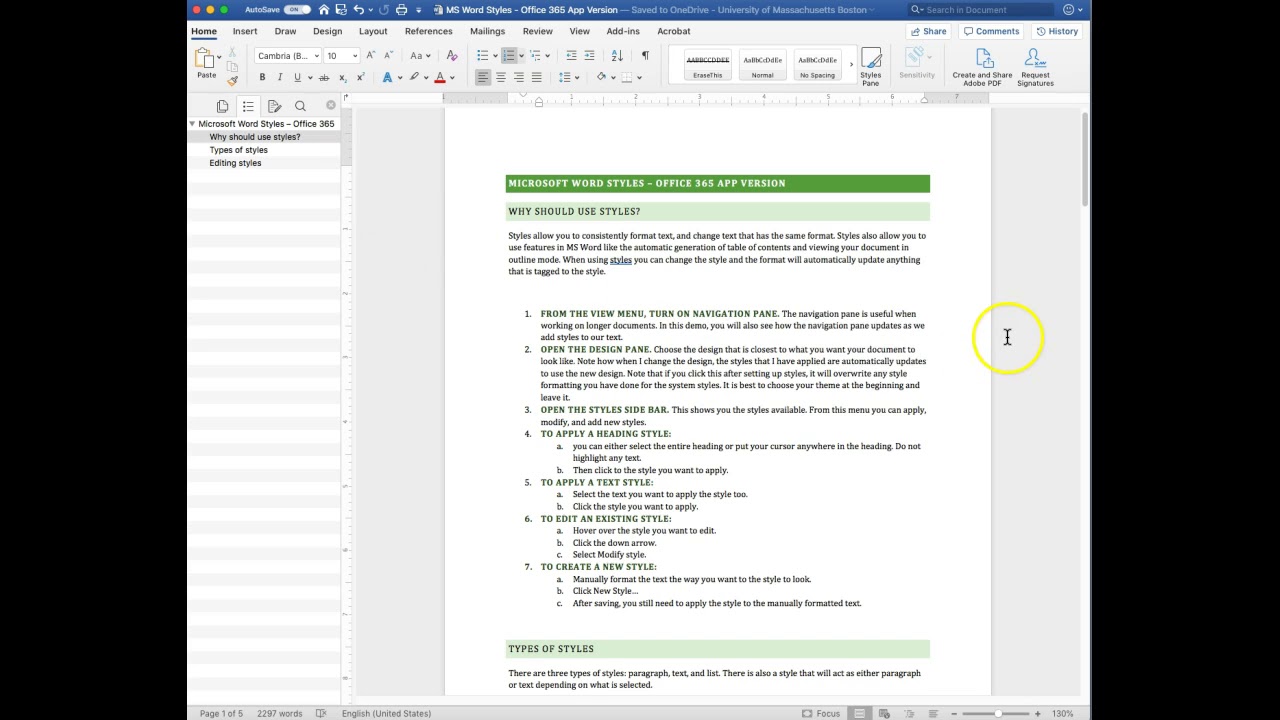Open the Design ribbon tab
The image size is (1280, 720).
[x=327, y=31]
